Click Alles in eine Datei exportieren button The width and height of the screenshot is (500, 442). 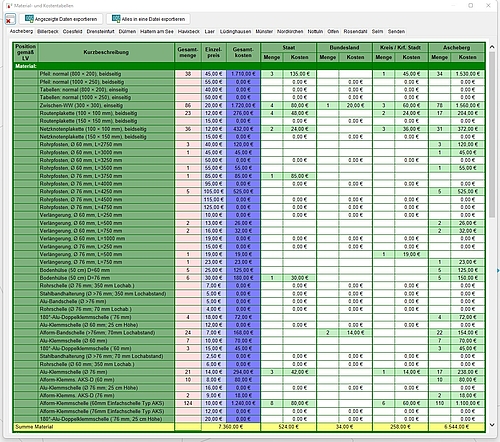[x=148, y=19]
